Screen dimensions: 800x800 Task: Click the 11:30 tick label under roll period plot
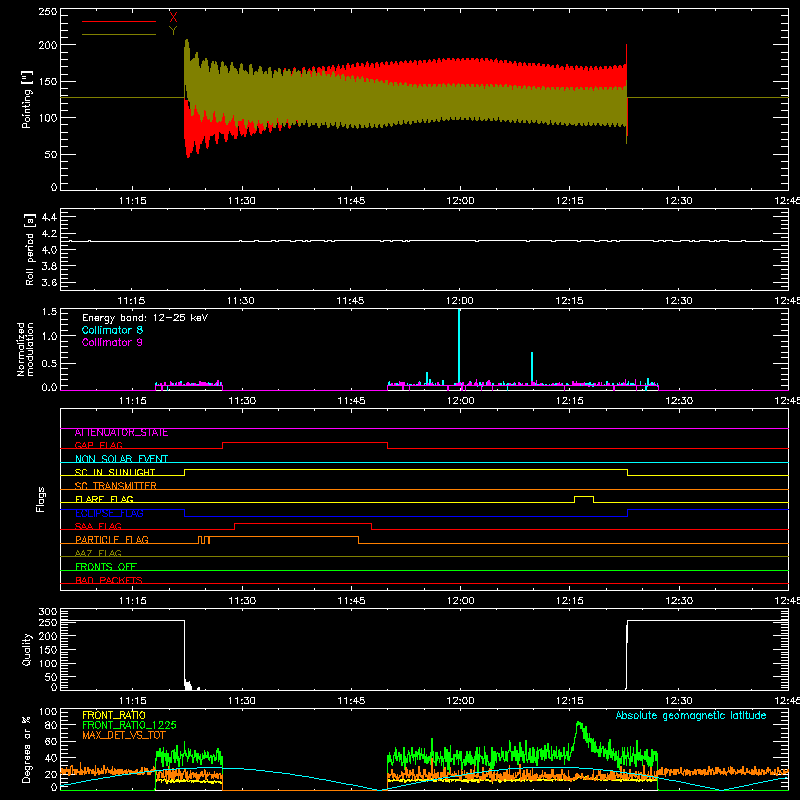click(241, 301)
